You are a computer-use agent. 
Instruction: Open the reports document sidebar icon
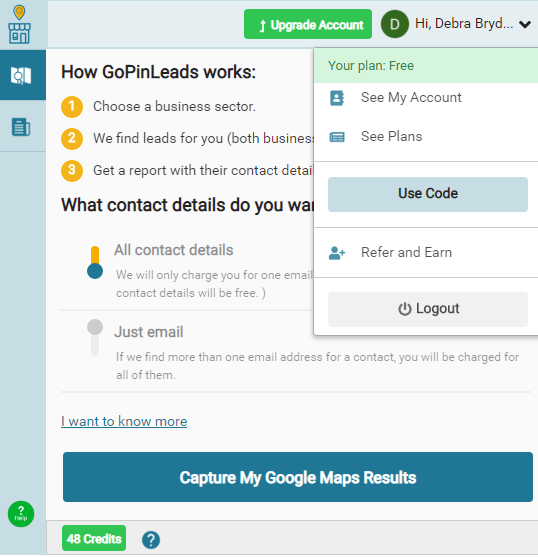click(x=21, y=127)
